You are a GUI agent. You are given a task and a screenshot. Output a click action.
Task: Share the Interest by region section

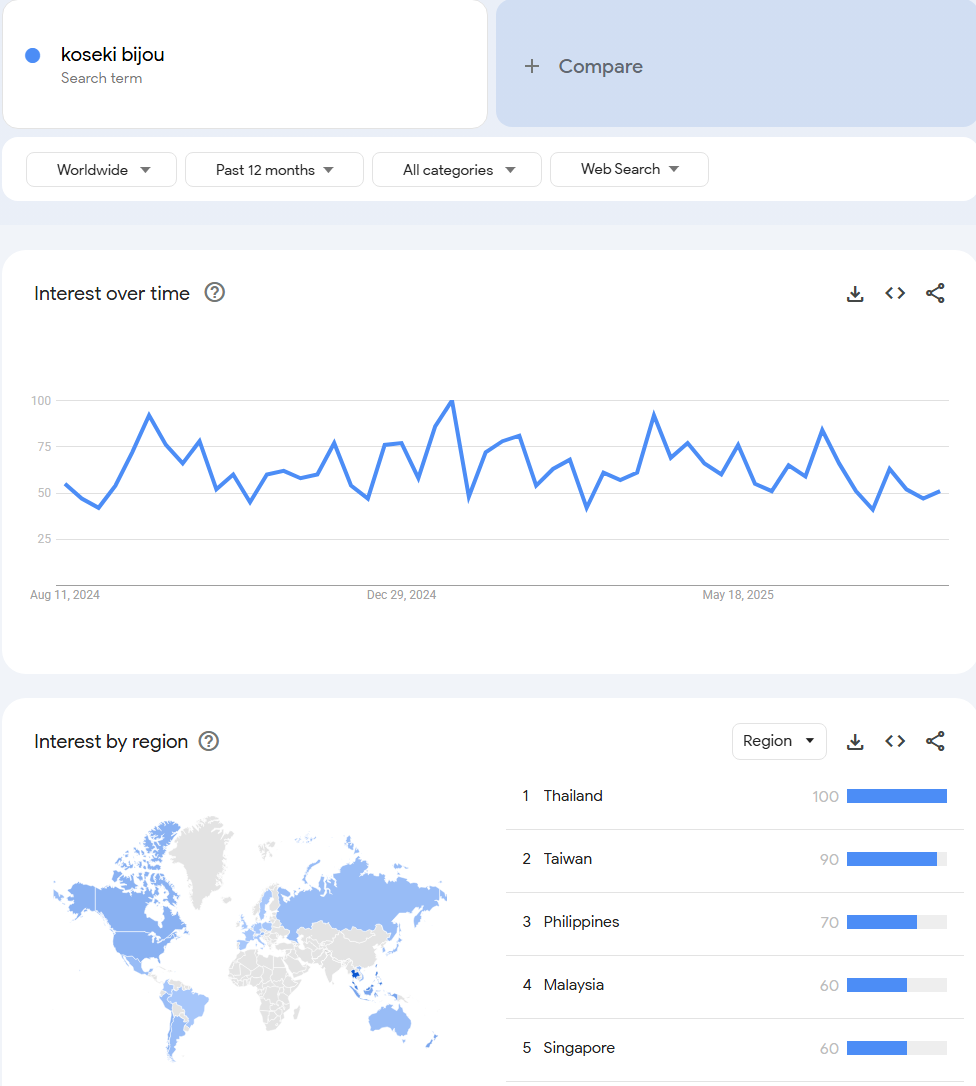point(935,742)
